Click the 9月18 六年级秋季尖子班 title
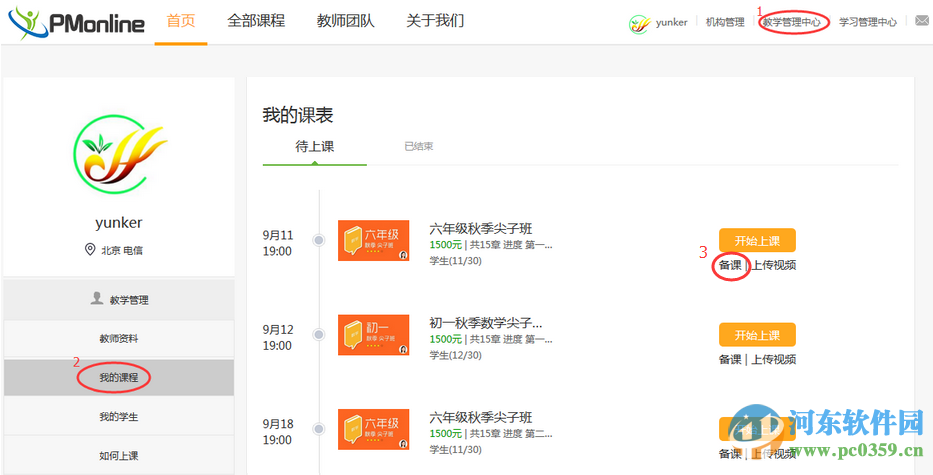 pyautogui.click(x=481, y=417)
